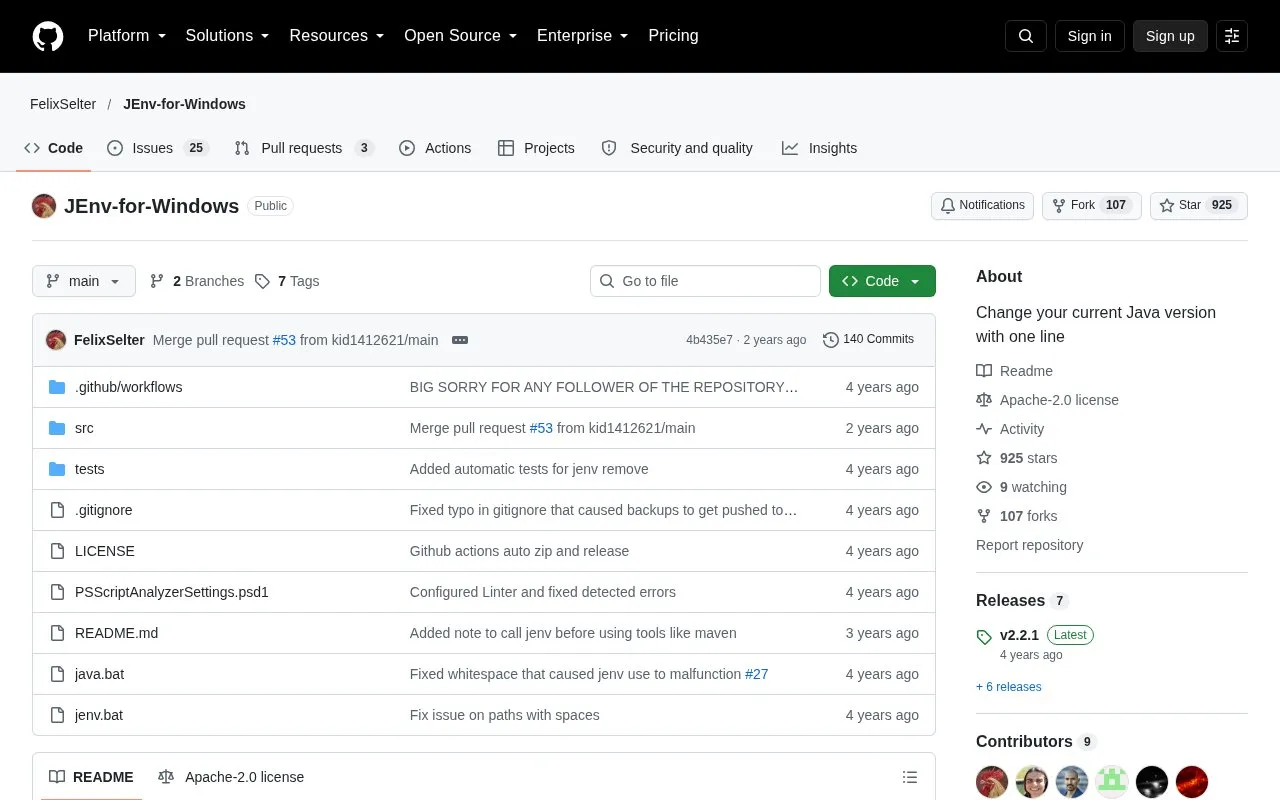Fork the repository using the Fork button
Screen dimensions: 1280x800
pyautogui.click(x=1092, y=206)
